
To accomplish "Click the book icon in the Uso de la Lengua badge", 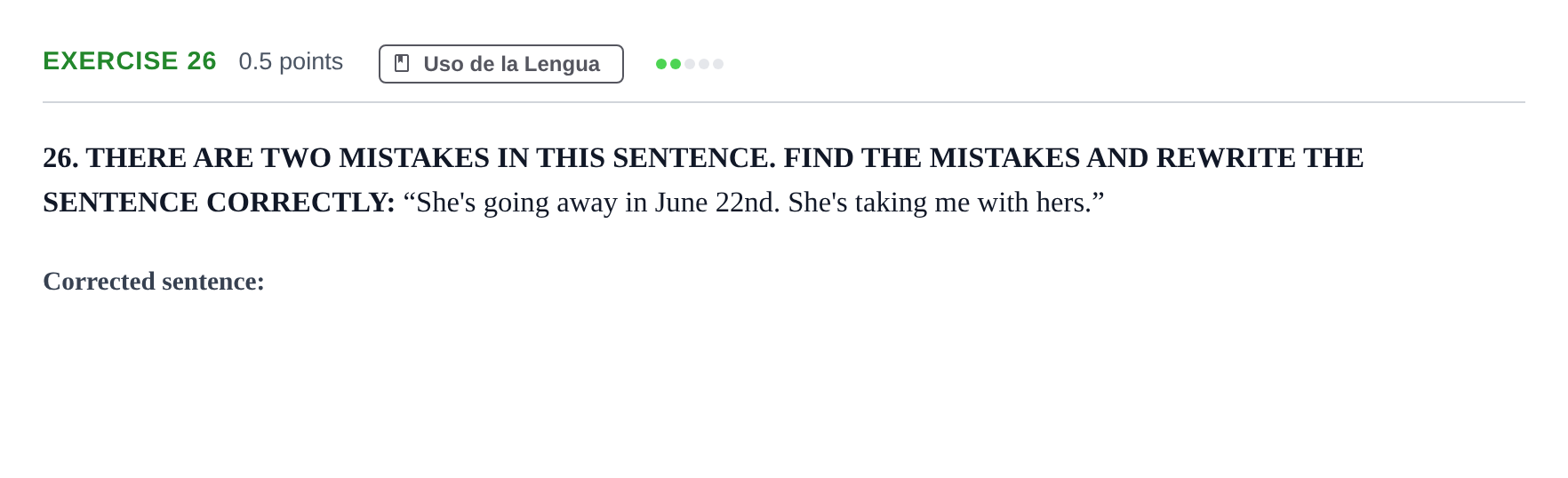I will tap(402, 64).
